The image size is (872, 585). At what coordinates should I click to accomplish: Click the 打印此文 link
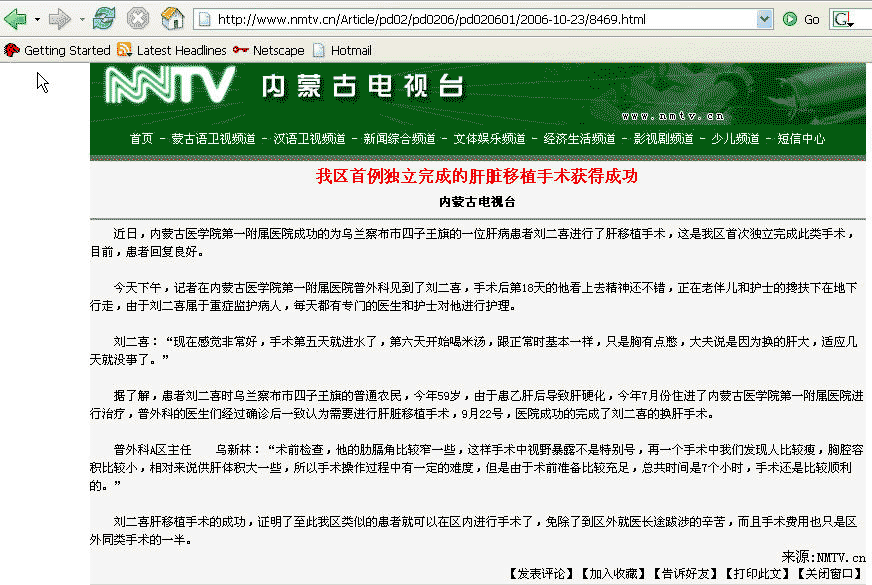758,574
